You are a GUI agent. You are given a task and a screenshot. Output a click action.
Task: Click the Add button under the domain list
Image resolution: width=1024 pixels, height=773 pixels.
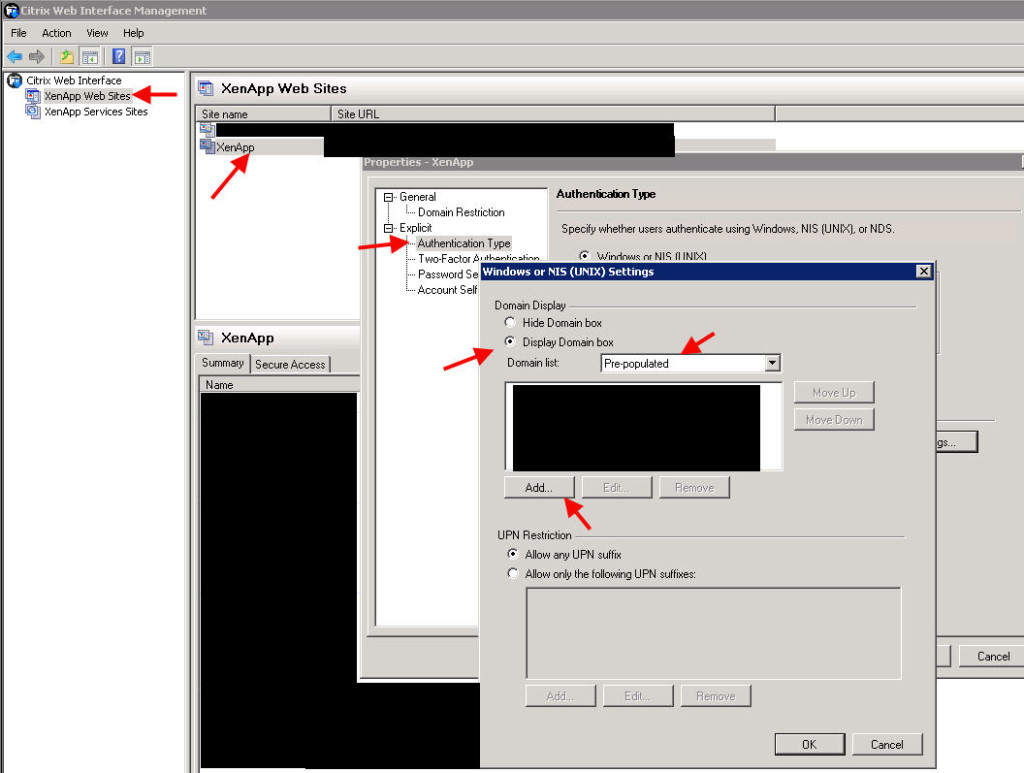point(538,487)
